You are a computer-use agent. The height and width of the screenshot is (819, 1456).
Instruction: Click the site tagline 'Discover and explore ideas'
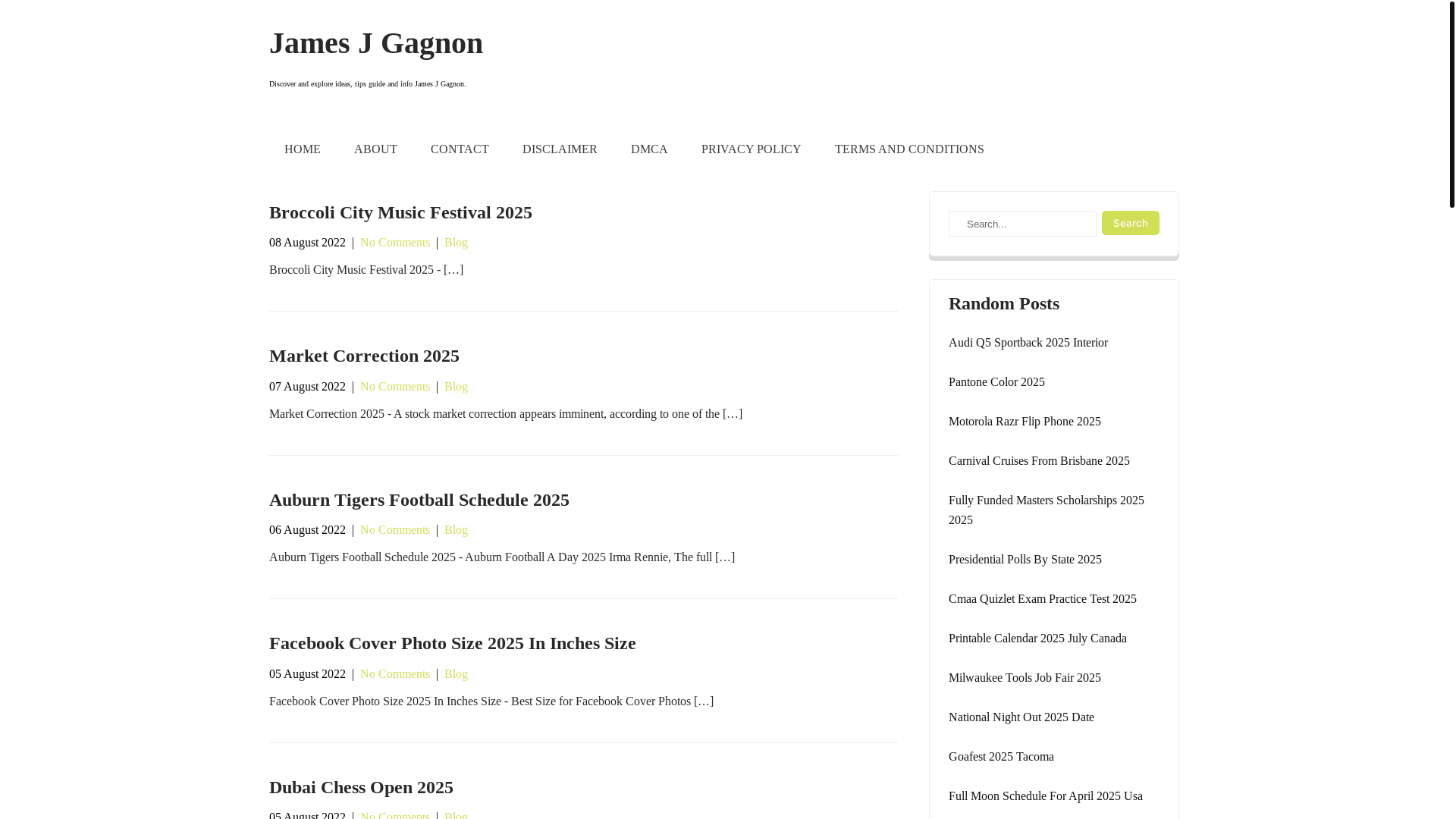(367, 84)
